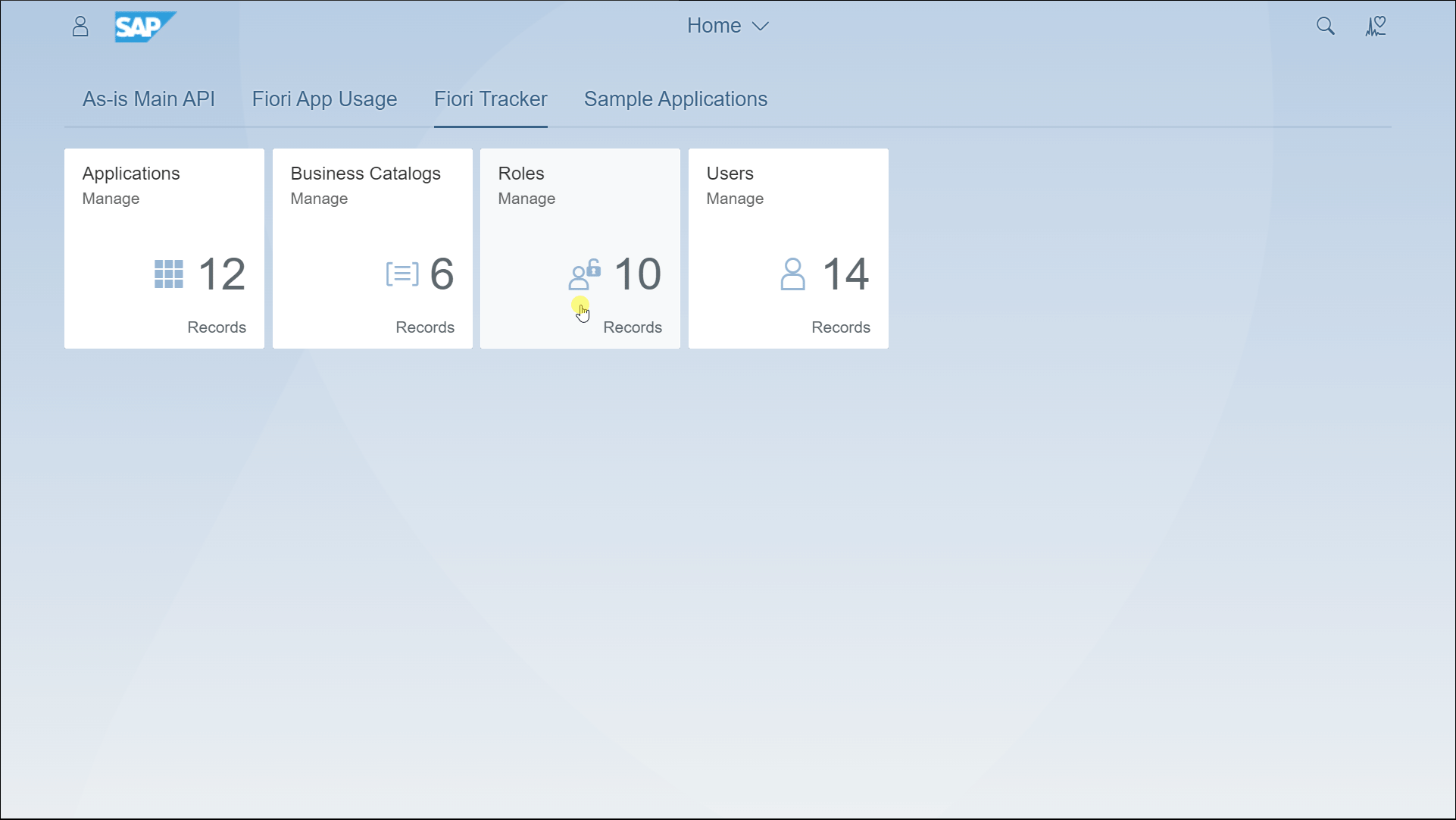Open the Business Catalogs tile title
Viewport: 1456px width, 820px height.
tap(365, 174)
